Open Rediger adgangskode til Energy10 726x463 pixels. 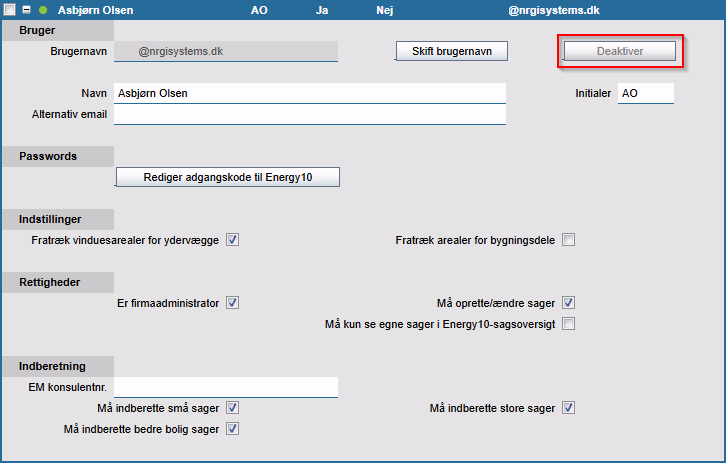[x=228, y=178]
